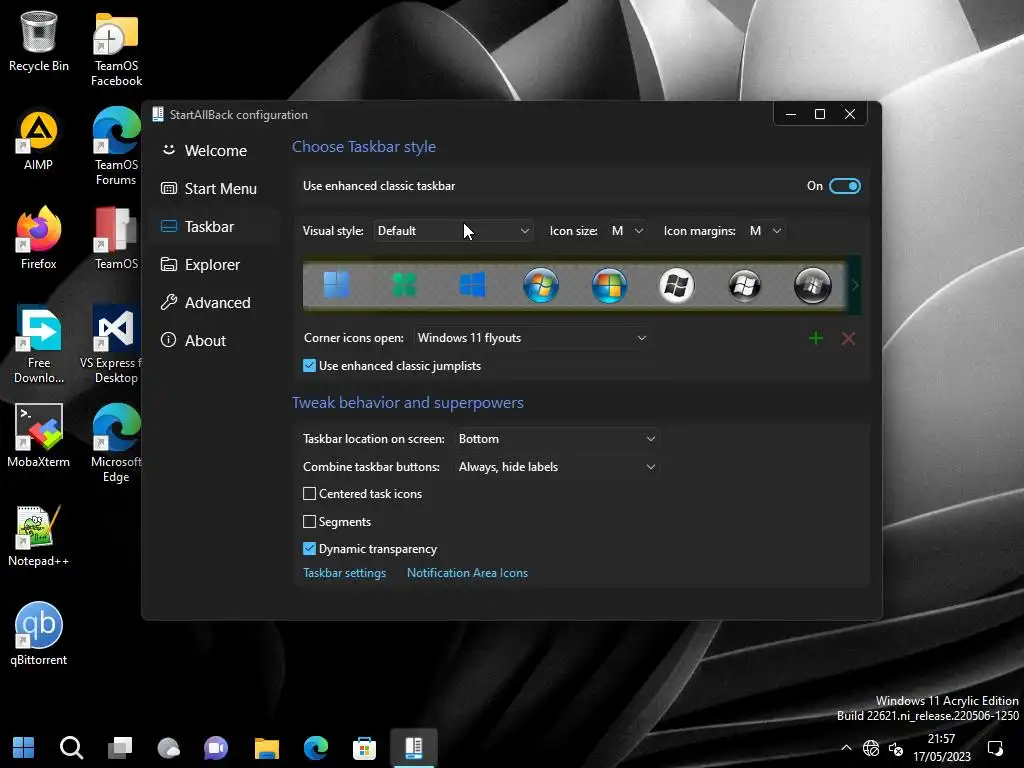The height and width of the screenshot is (768, 1024).
Task: Select the Taskbar section
Action: click(216, 227)
